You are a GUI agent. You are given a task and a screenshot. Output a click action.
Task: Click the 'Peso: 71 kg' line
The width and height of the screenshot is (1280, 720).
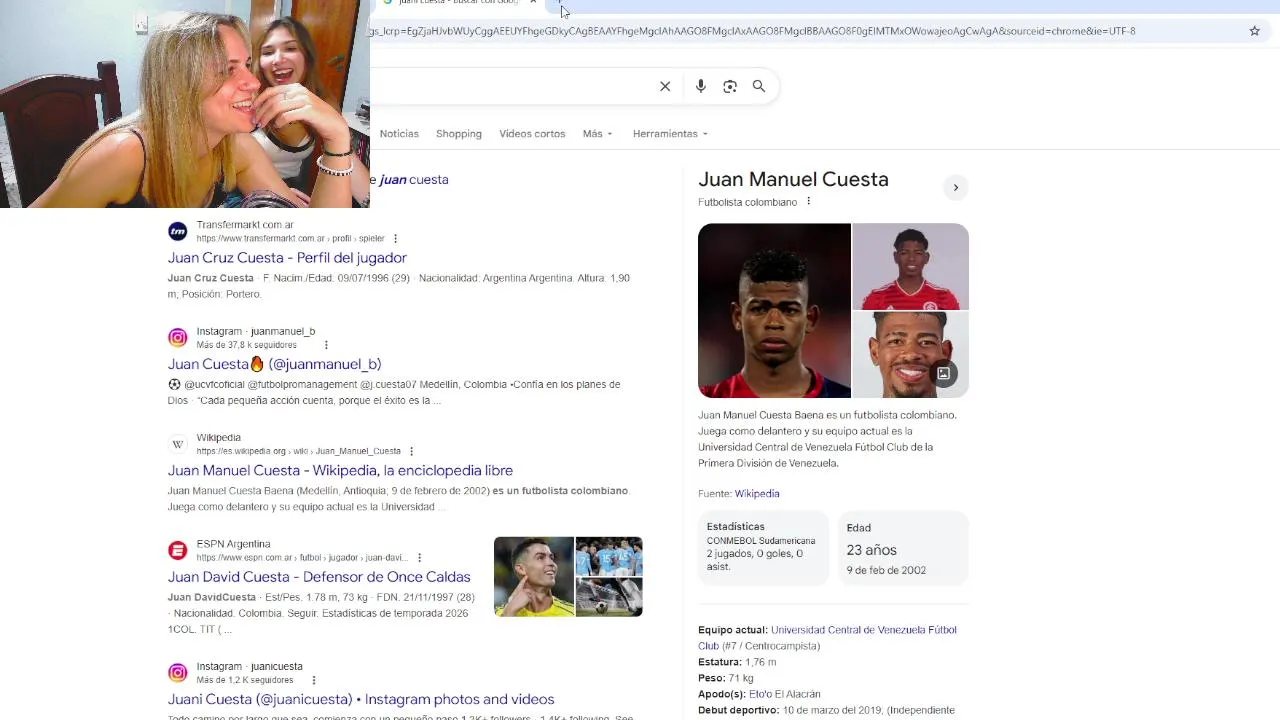point(726,678)
